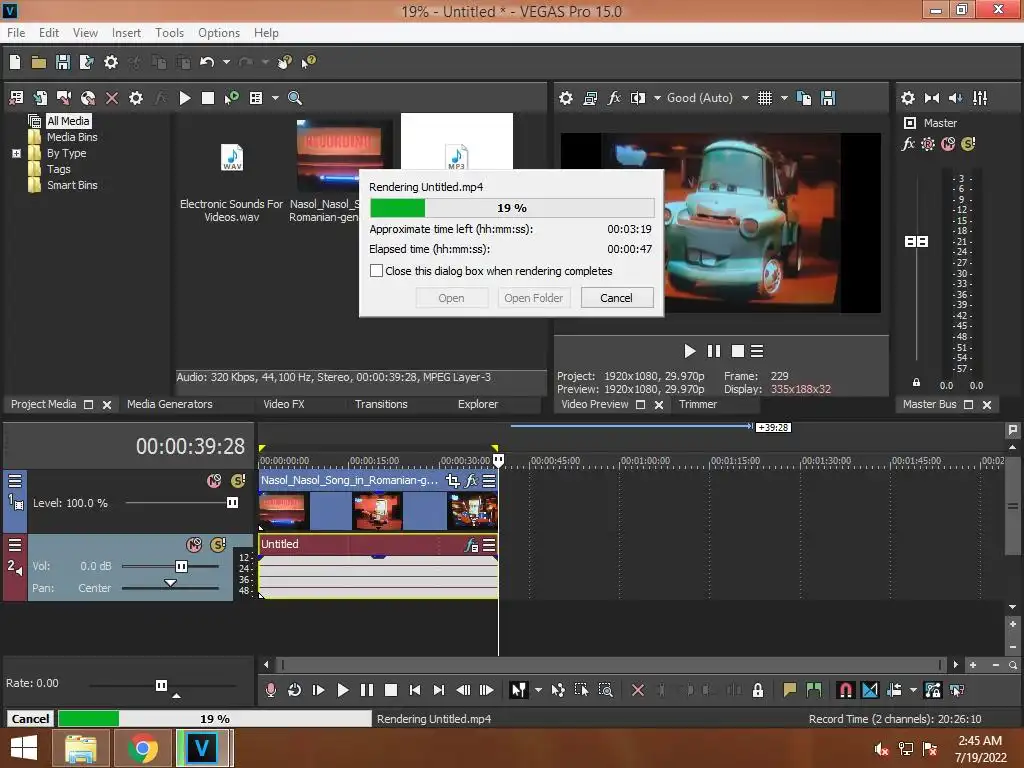This screenshot has height=768, width=1024.
Task: Toggle Loop Playback in the transport bar
Action: (295, 690)
